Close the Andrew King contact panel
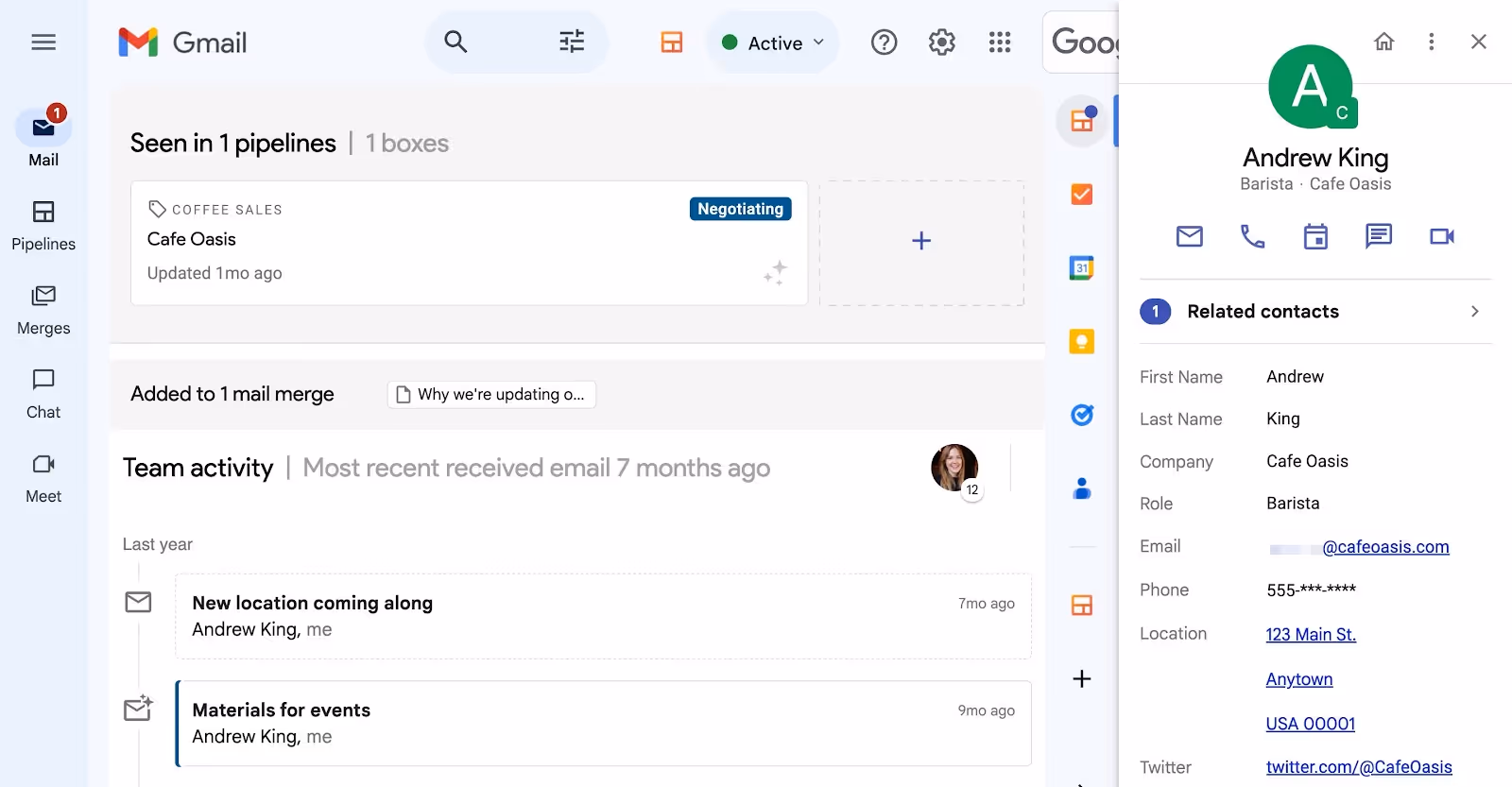Image resolution: width=1512 pixels, height=787 pixels. (1479, 42)
